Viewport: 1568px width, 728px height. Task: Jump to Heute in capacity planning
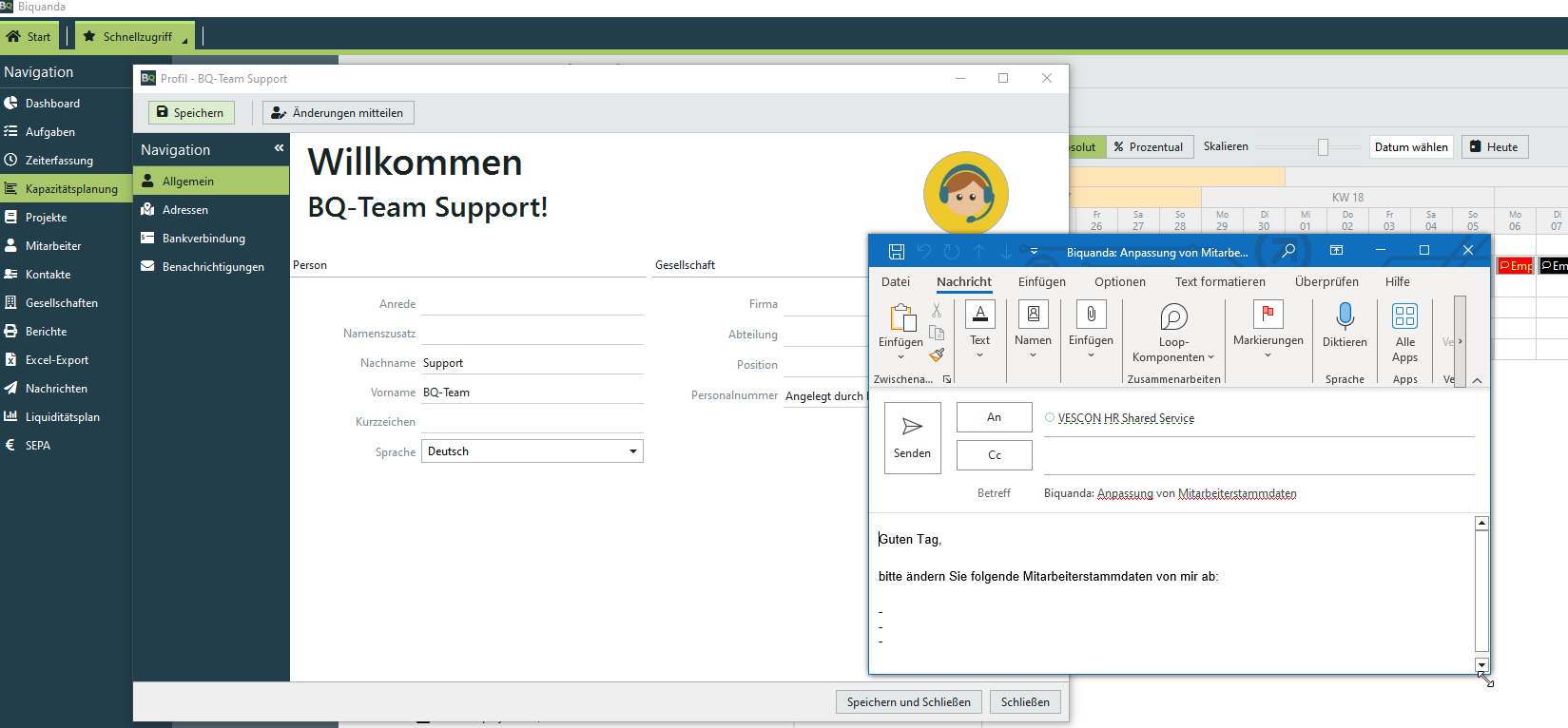pyautogui.click(x=1495, y=146)
